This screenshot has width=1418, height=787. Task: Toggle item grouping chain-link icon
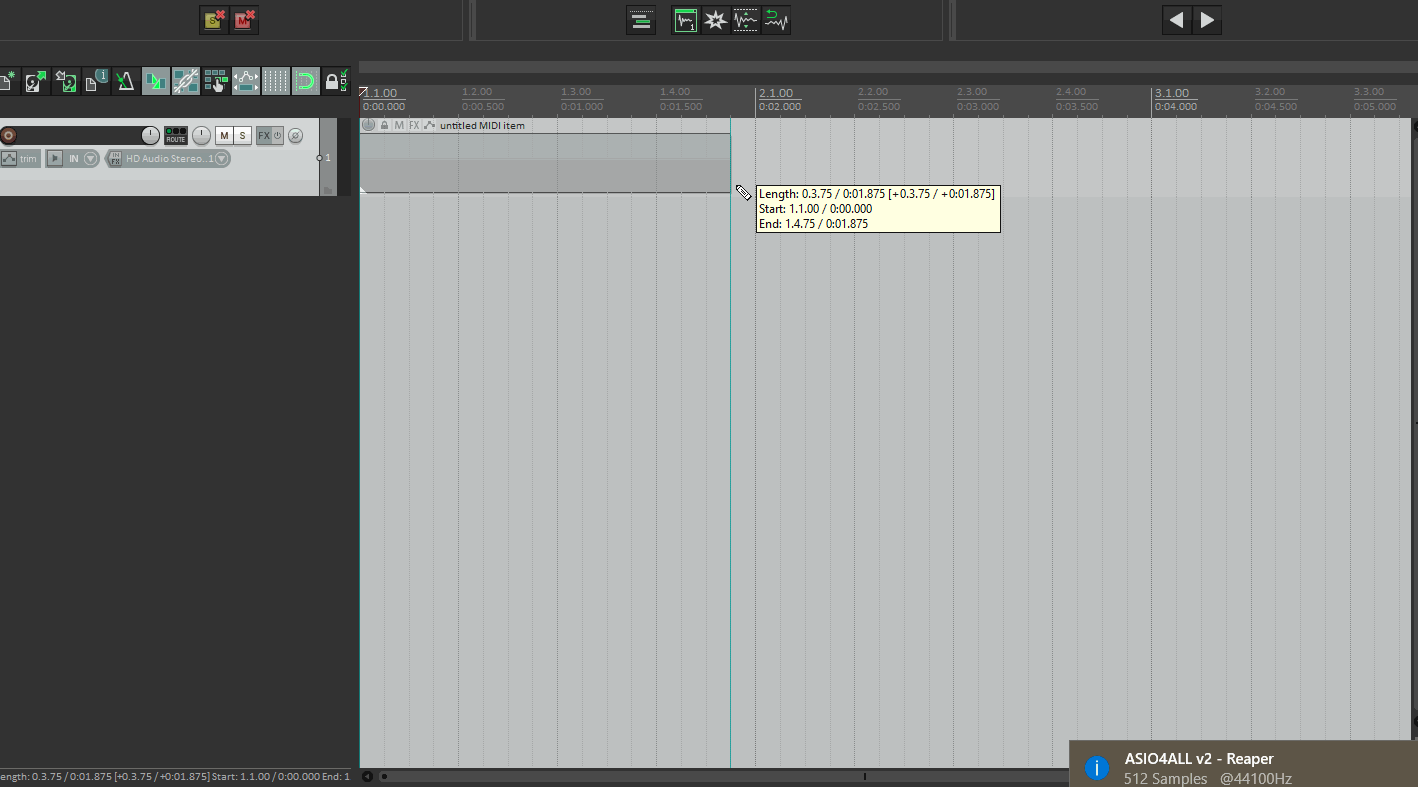(x=186, y=81)
